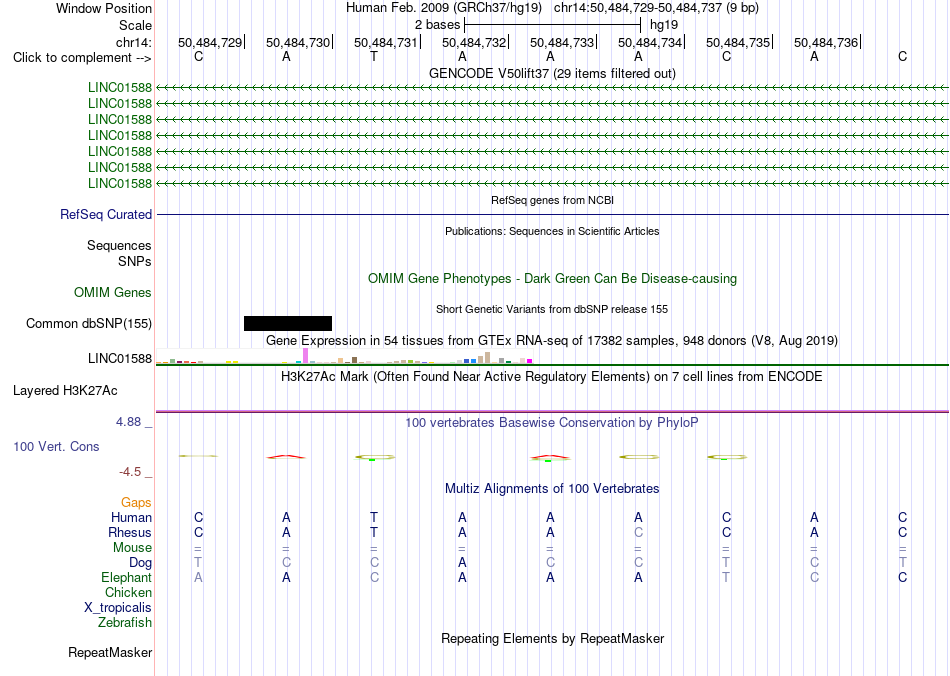
Task: Open H3K27Ac Mark track title
Action: click(552, 376)
